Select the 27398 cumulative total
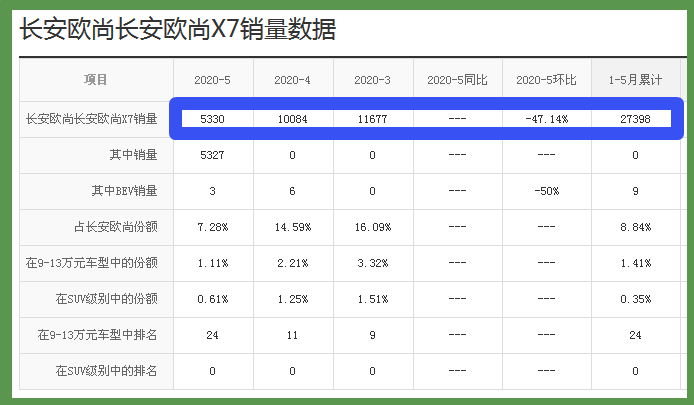This screenshot has height=405, width=694. point(635,119)
